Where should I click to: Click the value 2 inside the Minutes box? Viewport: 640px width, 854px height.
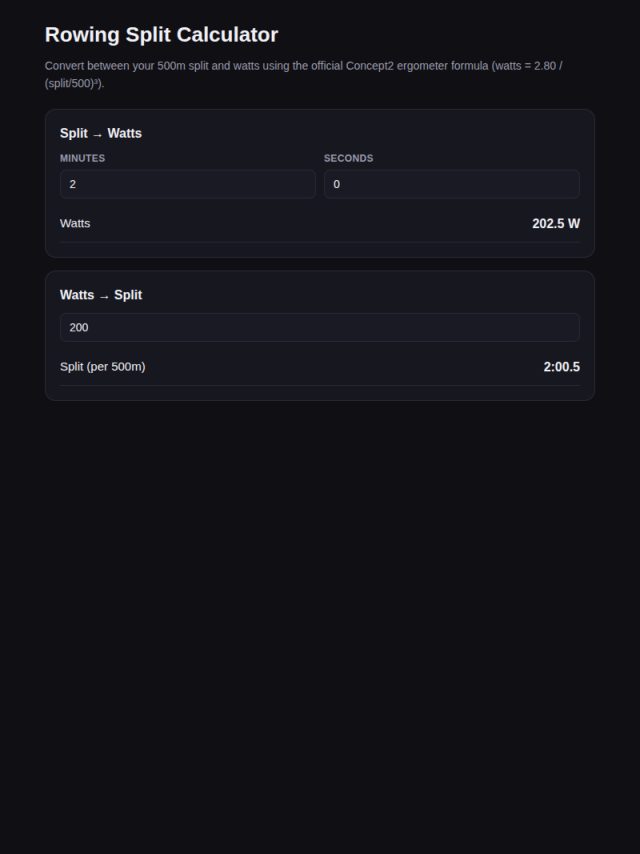(x=72, y=184)
